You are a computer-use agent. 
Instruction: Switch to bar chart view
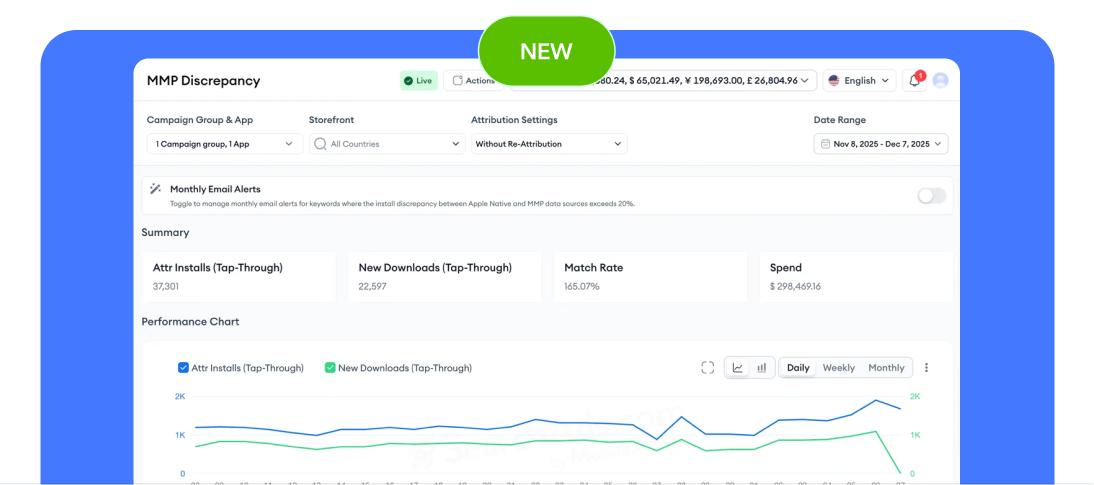(761, 368)
